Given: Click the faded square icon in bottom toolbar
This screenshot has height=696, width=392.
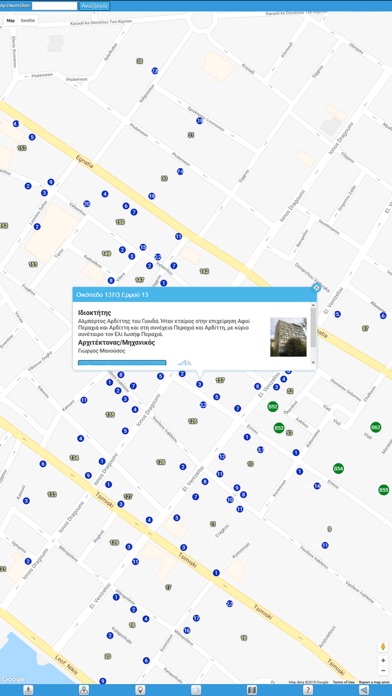Looking at the screenshot, I should pos(196,690).
